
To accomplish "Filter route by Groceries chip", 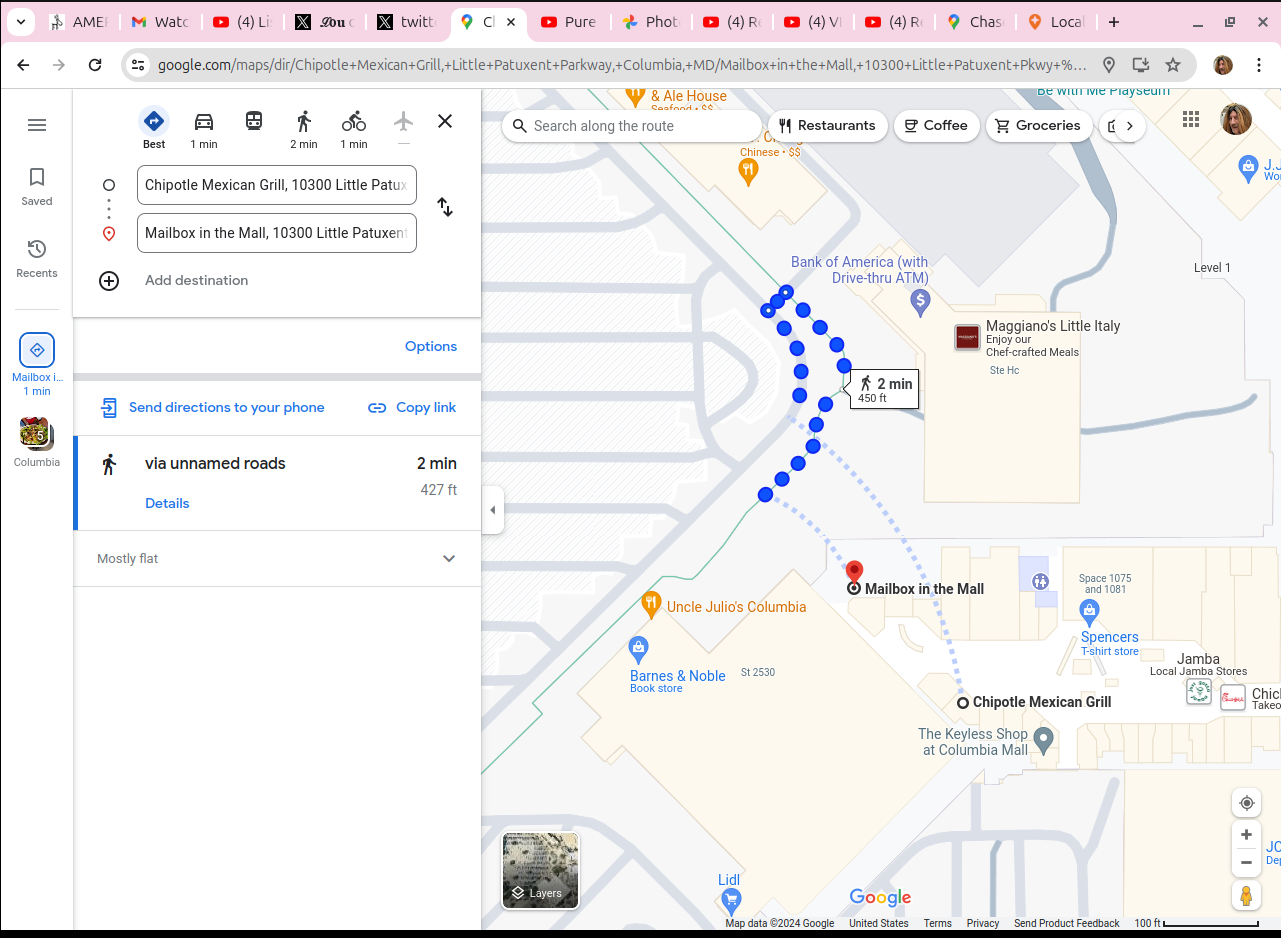I will pos(1038,126).
